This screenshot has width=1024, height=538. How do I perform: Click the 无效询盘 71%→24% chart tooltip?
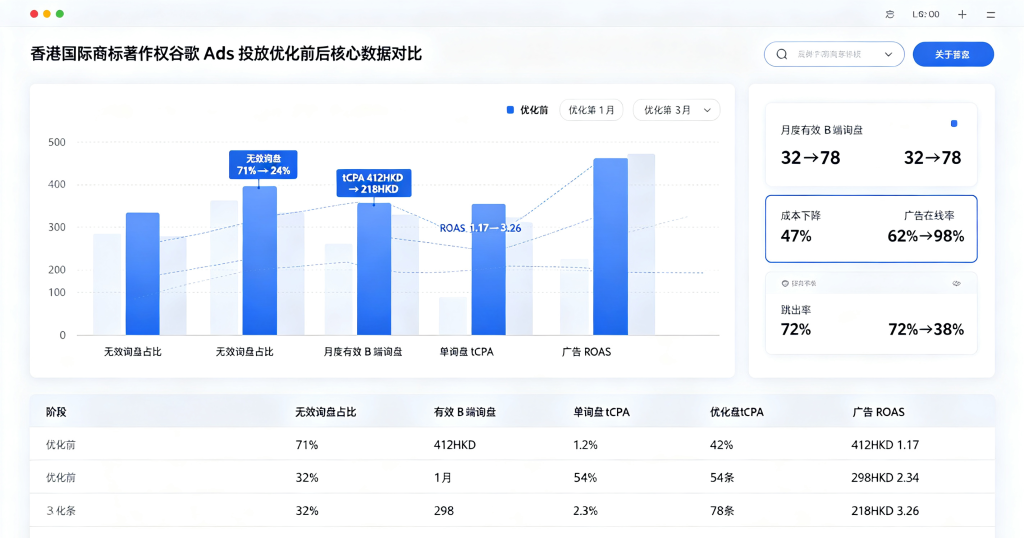[263, 165]
